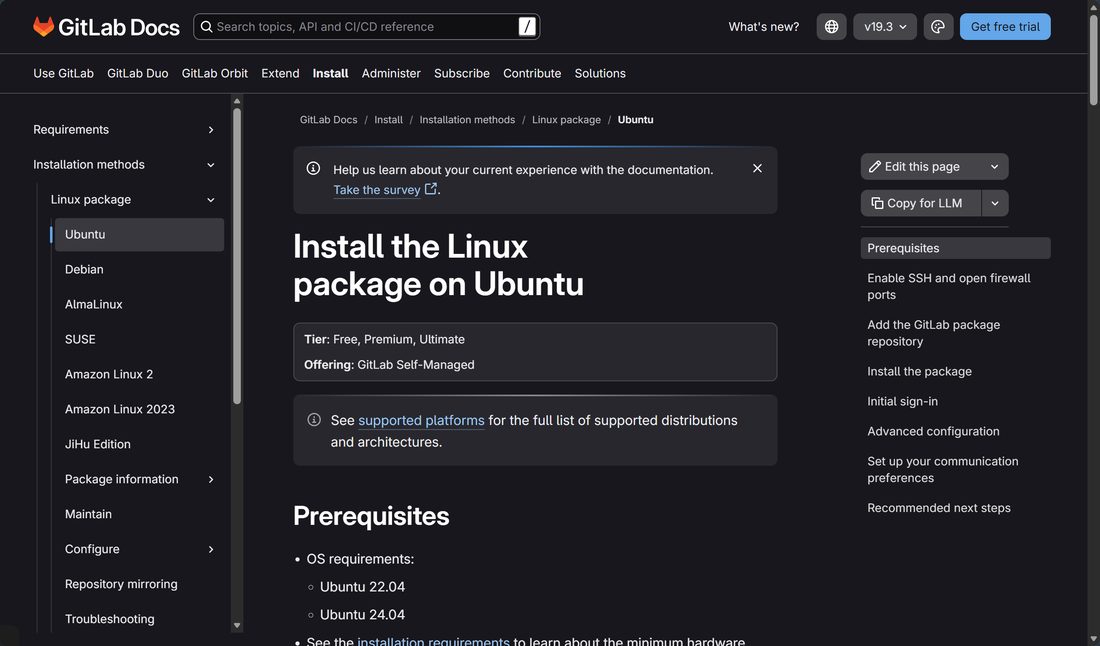Open the Extend nav item
Viewport: 1100px width, 646px height.
tap(280, 74)
